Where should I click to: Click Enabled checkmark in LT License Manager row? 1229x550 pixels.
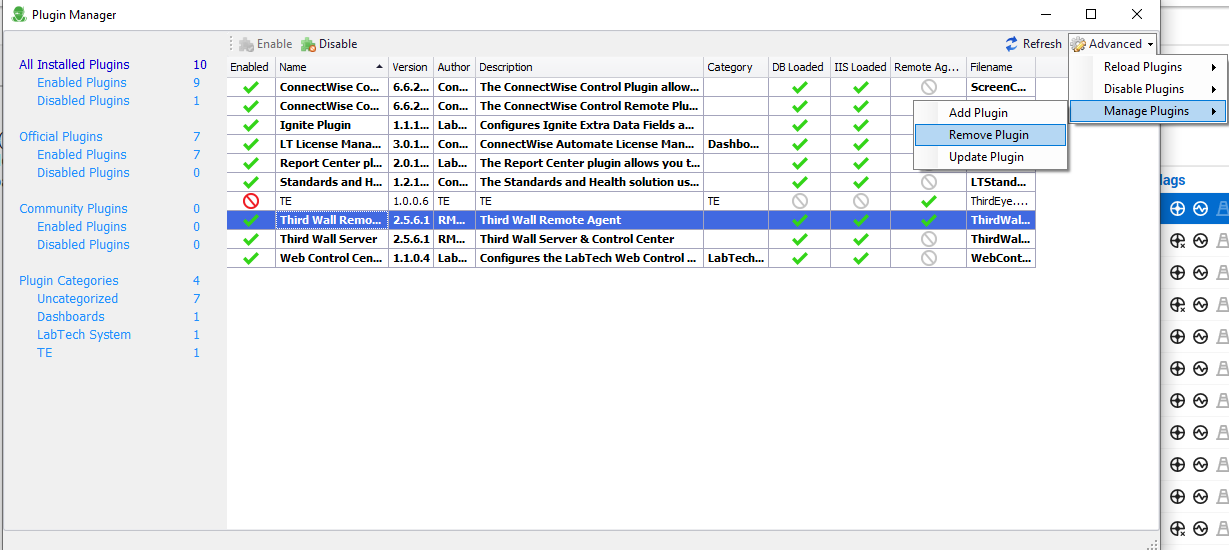251,145
